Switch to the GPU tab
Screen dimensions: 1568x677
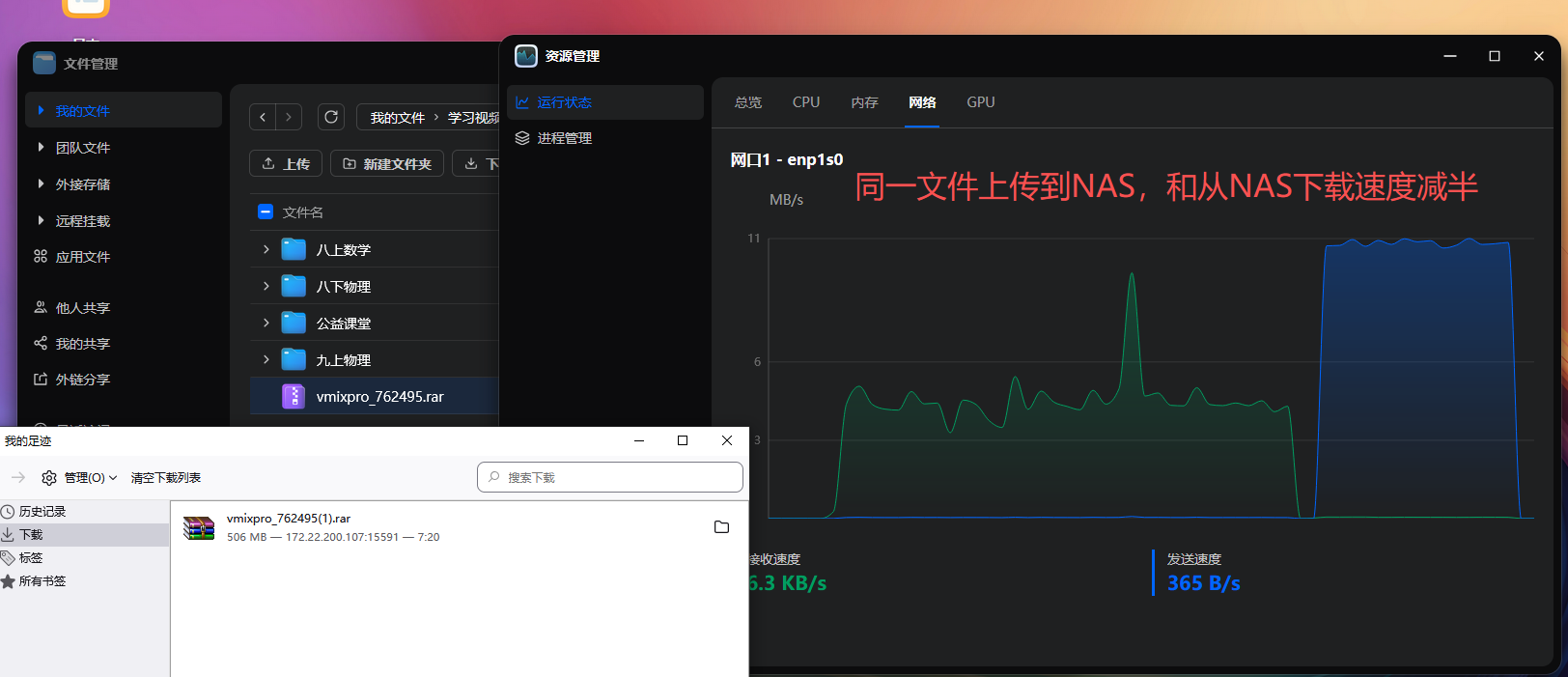coord(980,102)
